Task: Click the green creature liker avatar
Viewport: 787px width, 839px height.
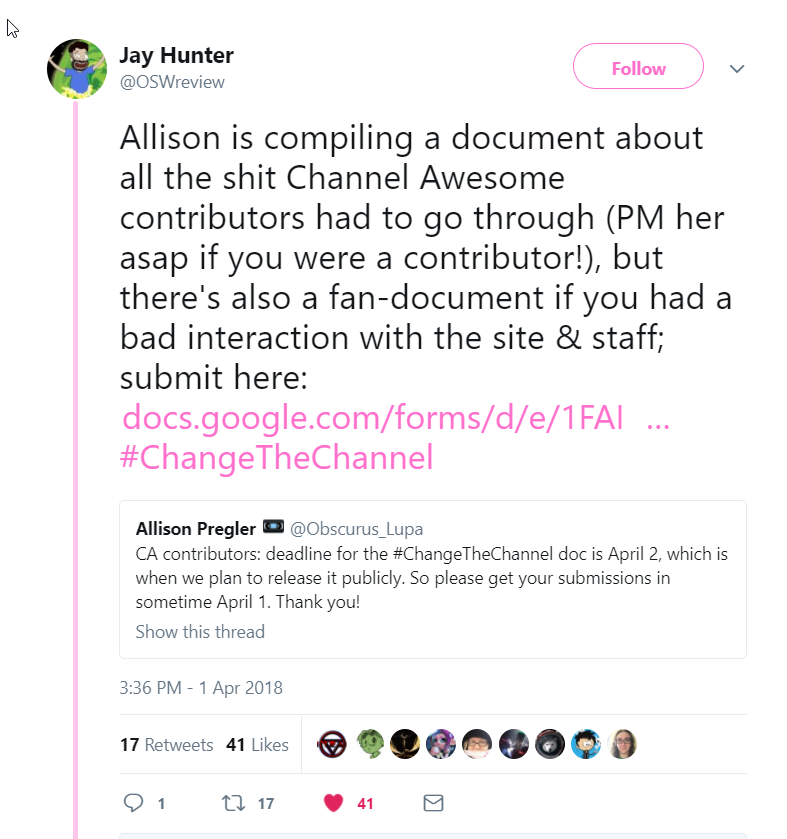Action: coord(370,744)
